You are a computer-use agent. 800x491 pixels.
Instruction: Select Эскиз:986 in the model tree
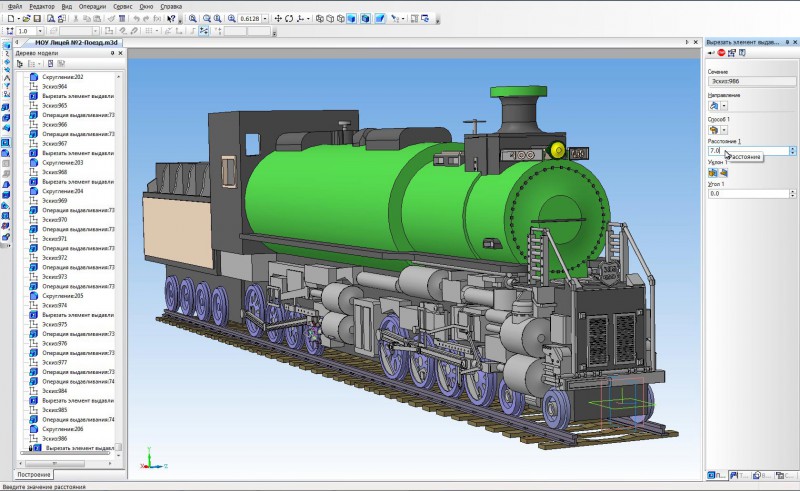(x=55, y=438)
